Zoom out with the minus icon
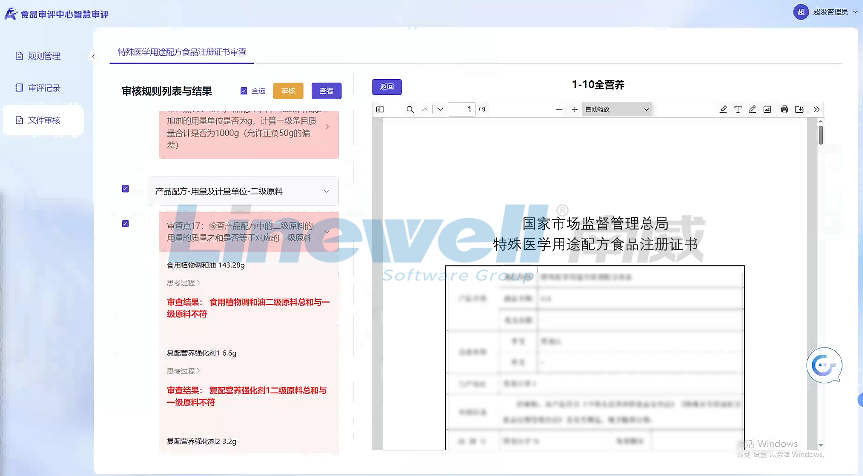 click(558, 109)
